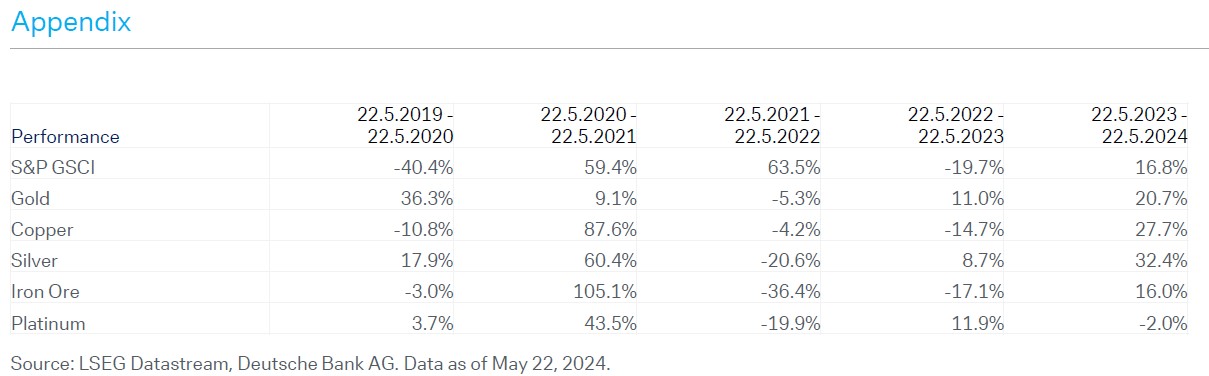Image resolution: width=1209 pixels, height=376 pixels.
Task: Select the Copper row label
Action: (x=42, y=229)
